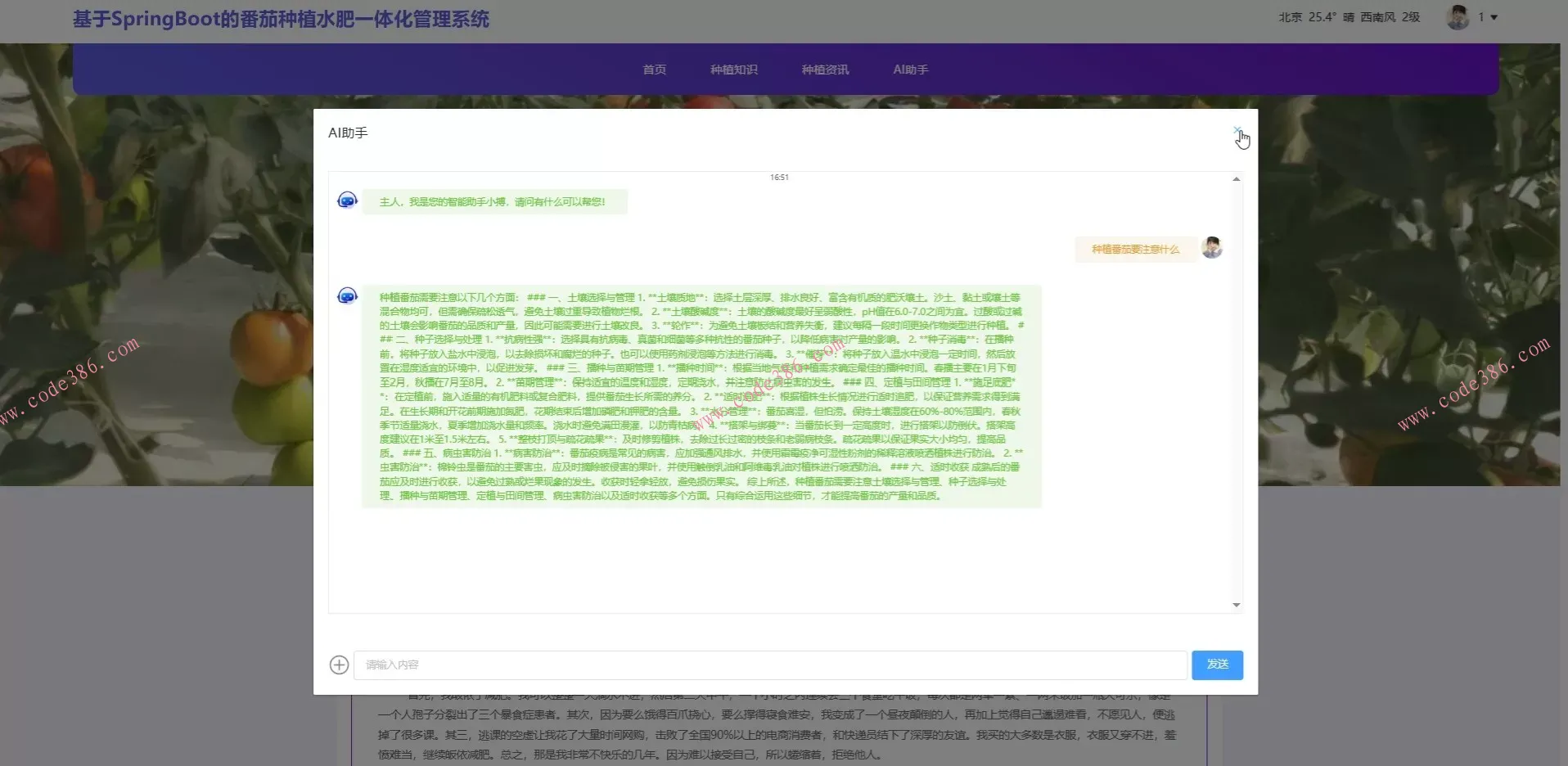
Task: Click the green AI answer message bubble
Action: pyautogui.click(x=700, y=396)
